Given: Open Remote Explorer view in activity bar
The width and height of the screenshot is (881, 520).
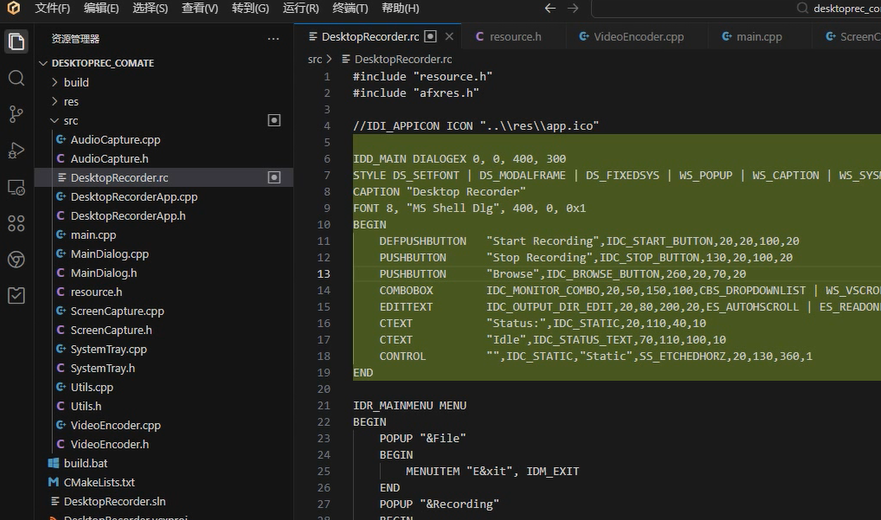Looking at the screenshot, I should coord(16,187).
